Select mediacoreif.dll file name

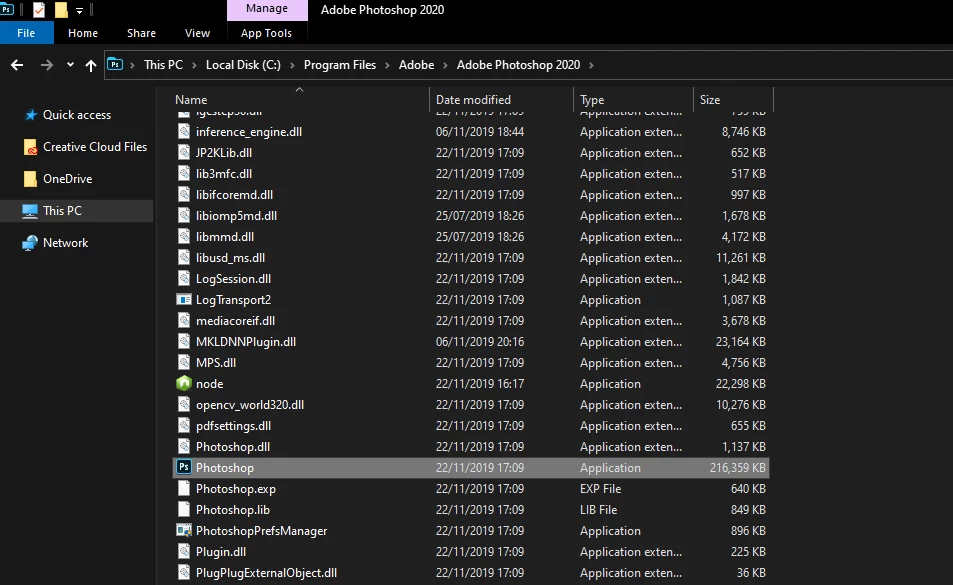(x=235, y=321)
